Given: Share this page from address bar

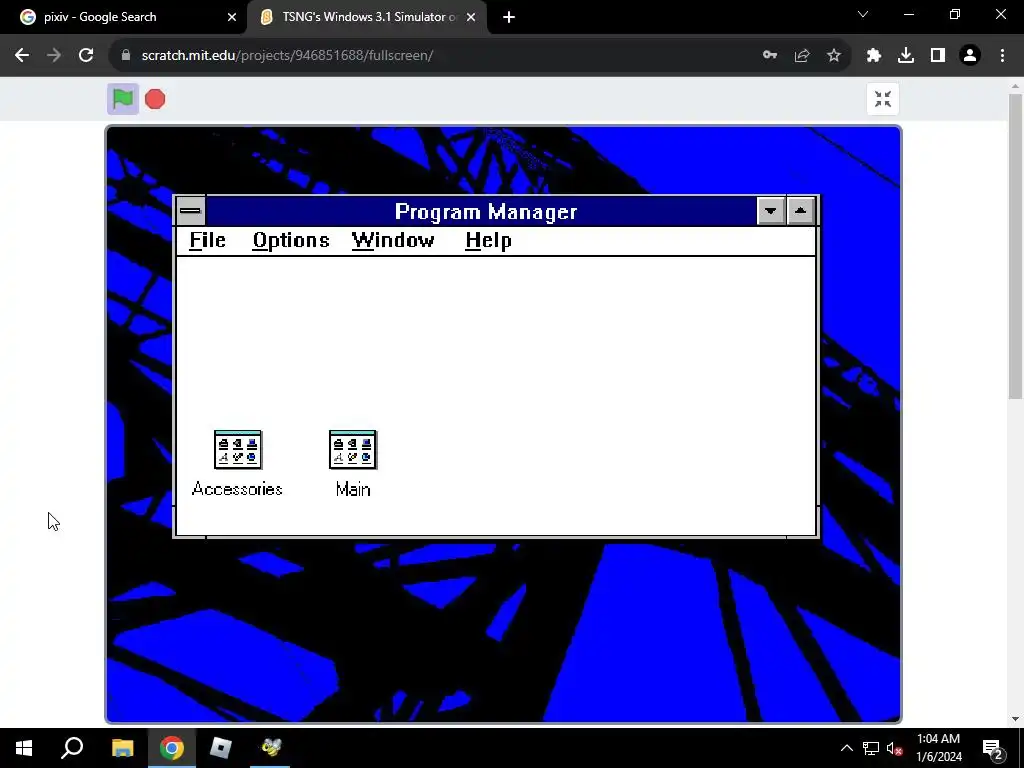Looking at the screenshot, I should coord(802,56).
